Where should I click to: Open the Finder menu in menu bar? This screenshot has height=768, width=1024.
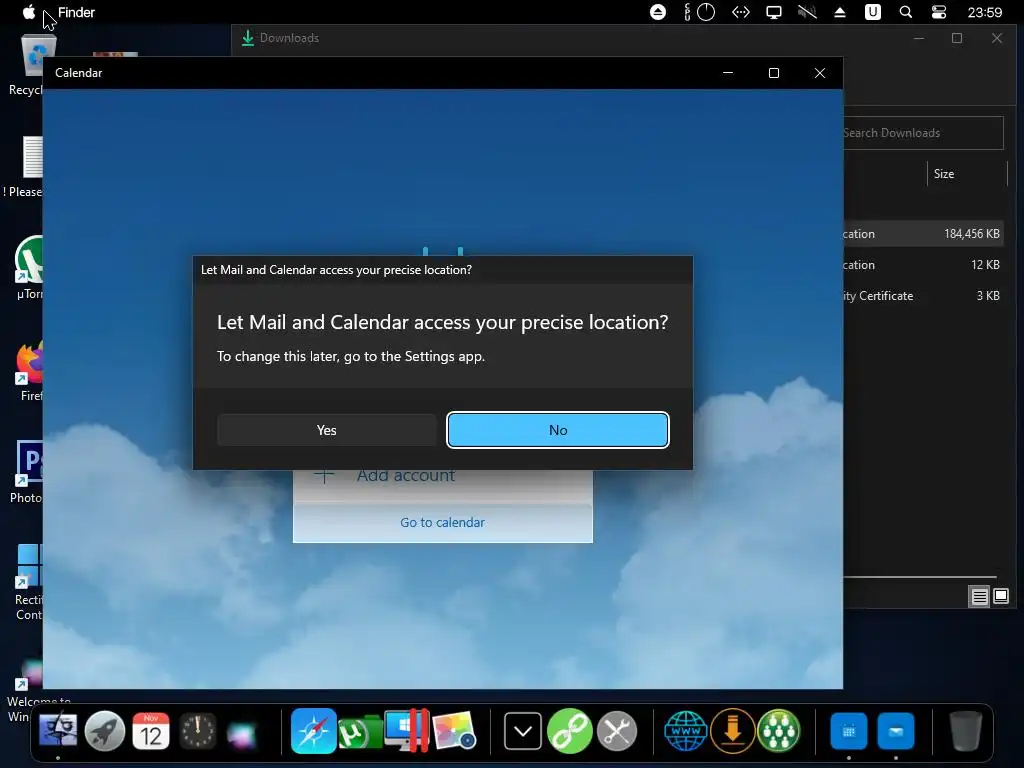76,12
